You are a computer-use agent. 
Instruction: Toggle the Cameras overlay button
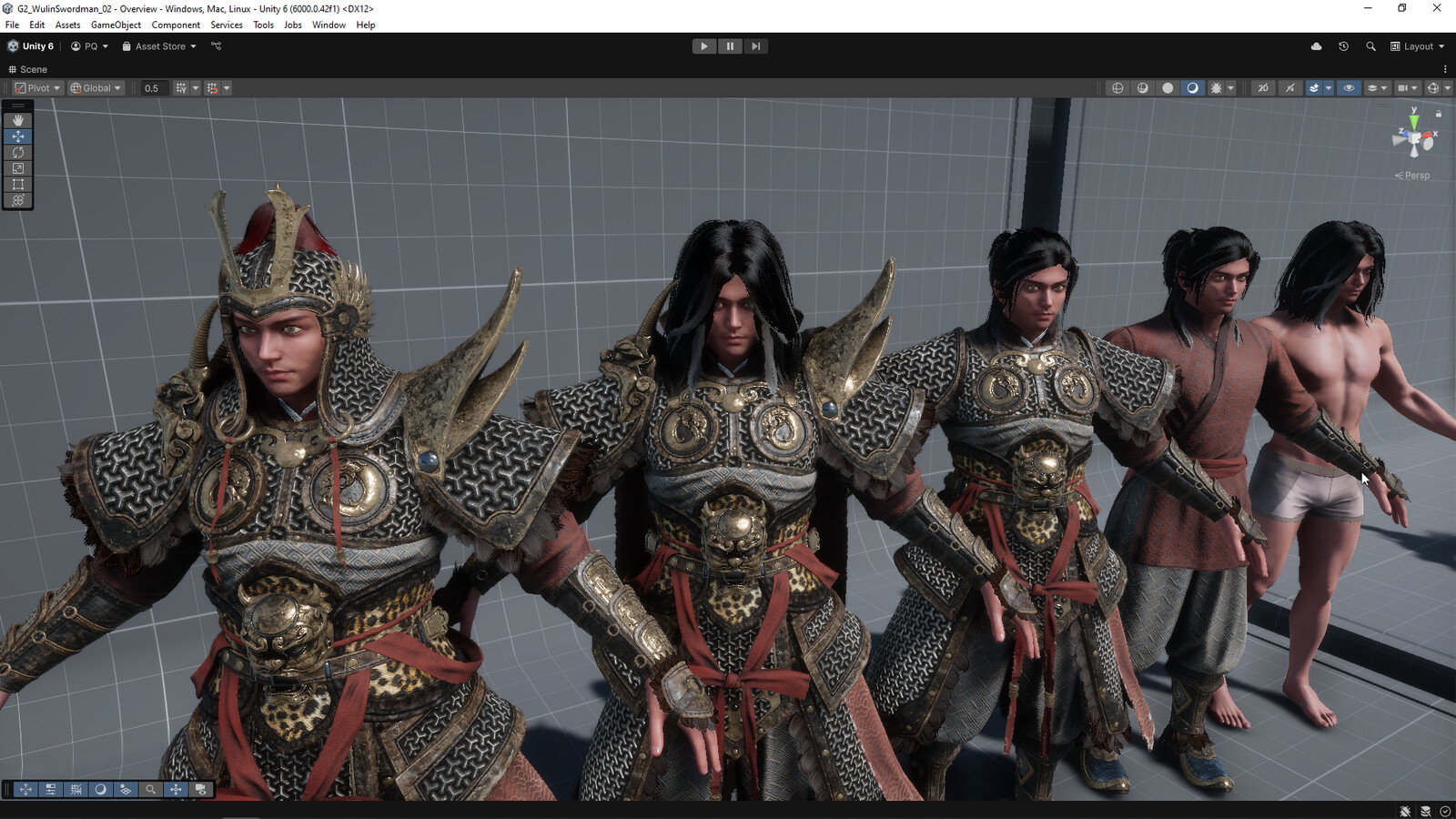point(200,790)
